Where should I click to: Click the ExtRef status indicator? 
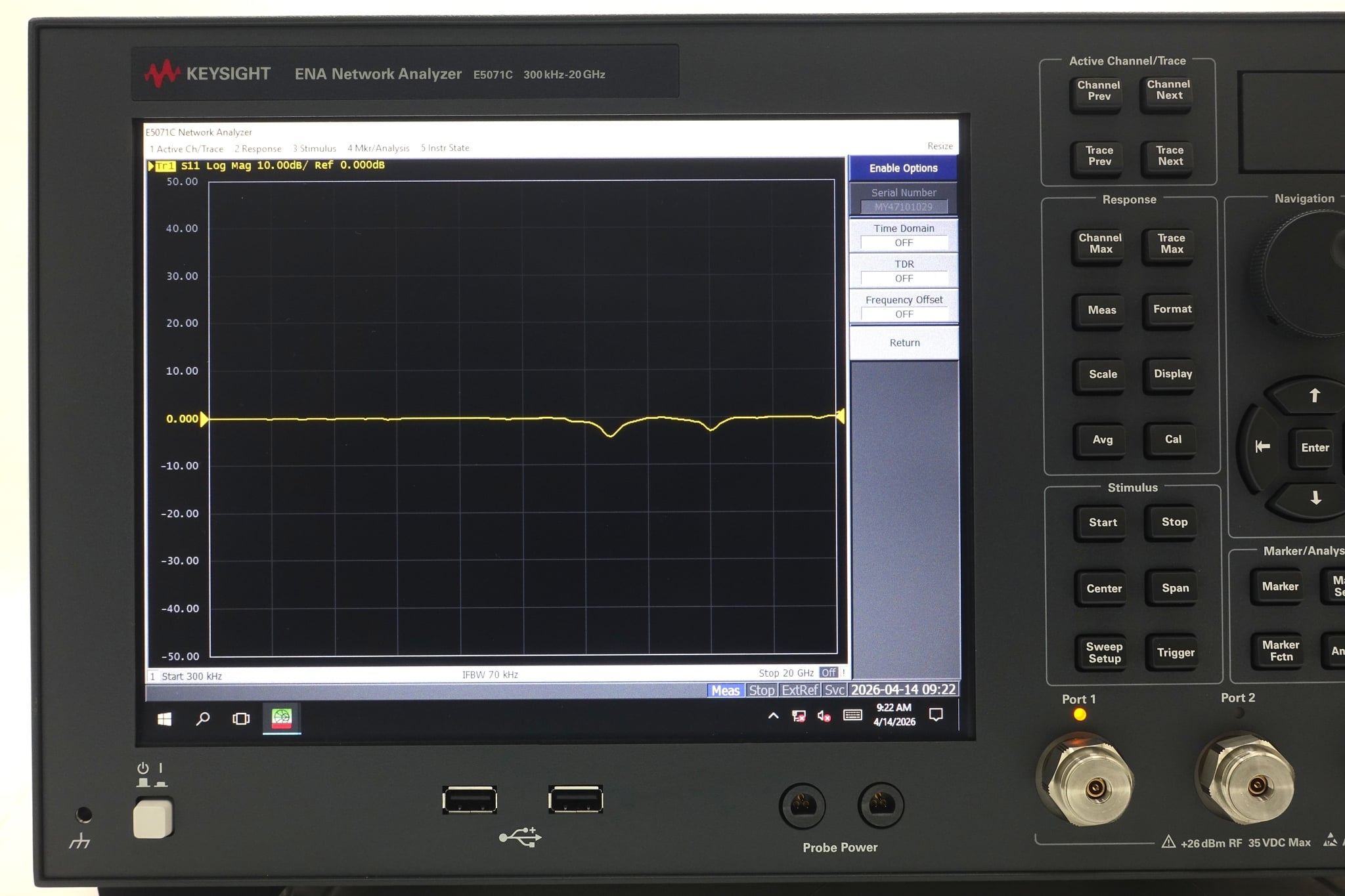point(800,690)
